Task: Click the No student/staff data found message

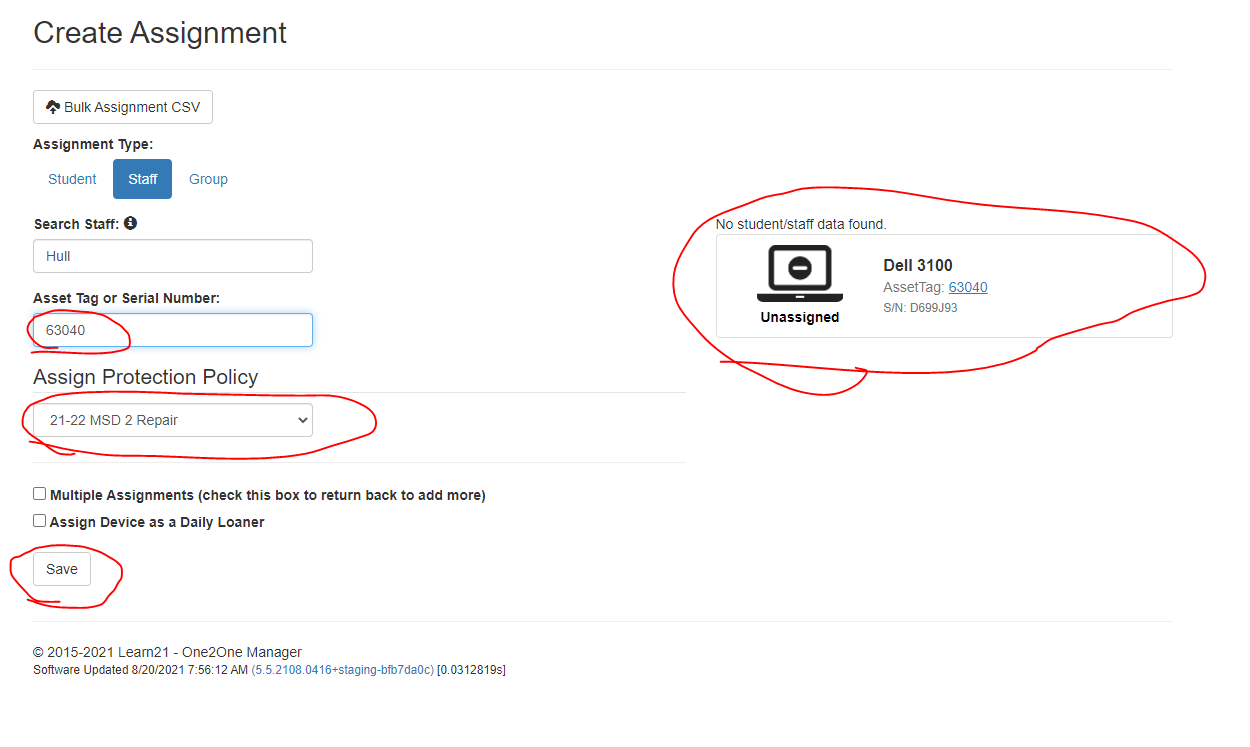Action: [801, 224]
